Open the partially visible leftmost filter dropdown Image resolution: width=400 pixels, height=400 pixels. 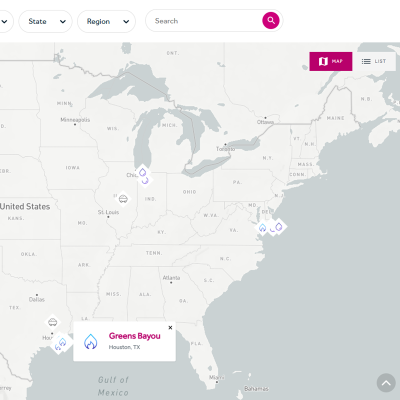coord(5,21)
